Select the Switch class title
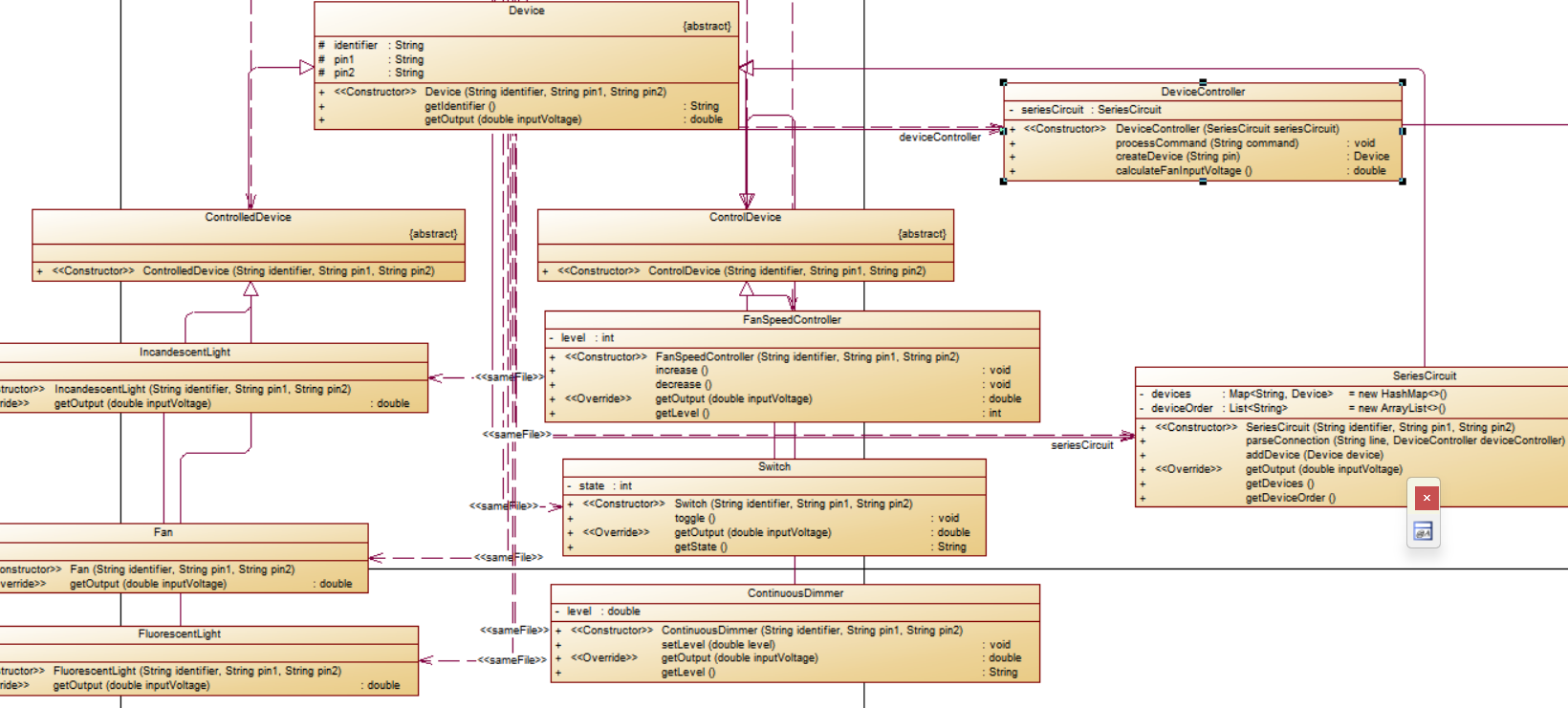The image size is (1568, 708). pyautogui.click(x=774, y=467)
